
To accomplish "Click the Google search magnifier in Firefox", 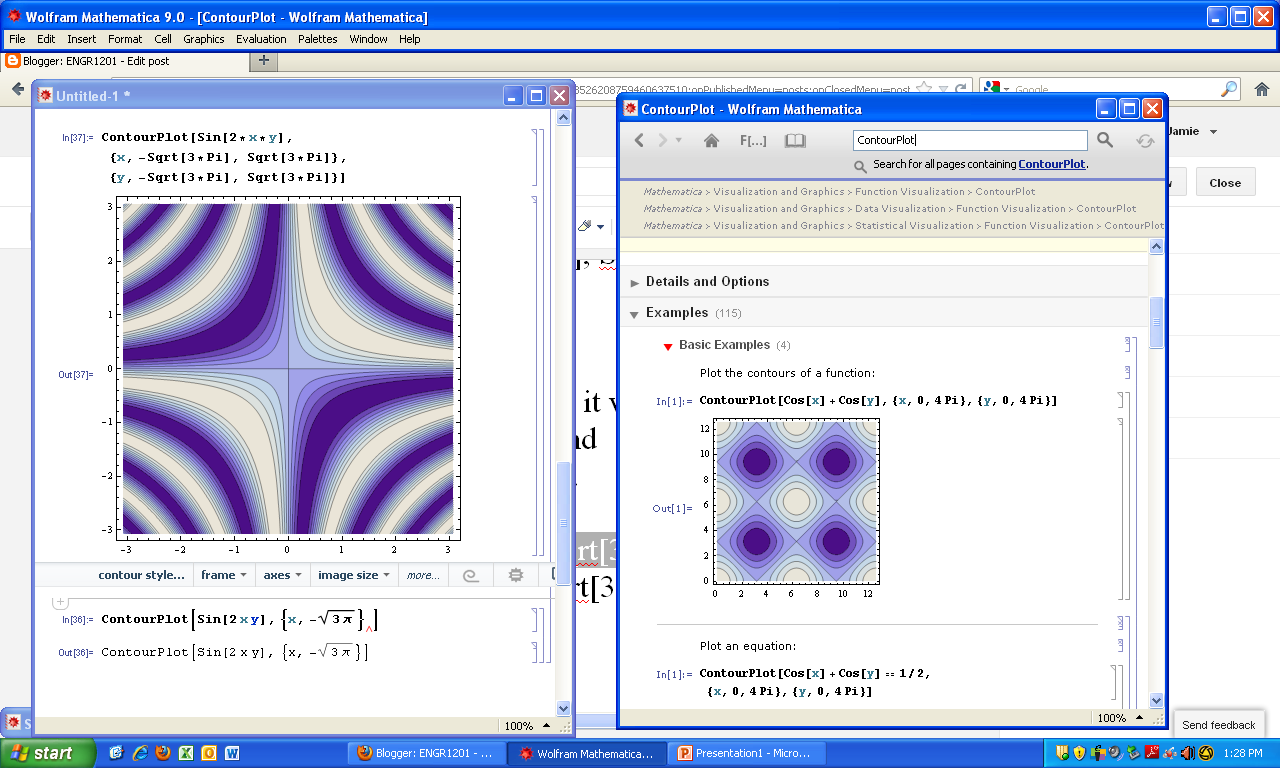I will [x=1229, y=89].
